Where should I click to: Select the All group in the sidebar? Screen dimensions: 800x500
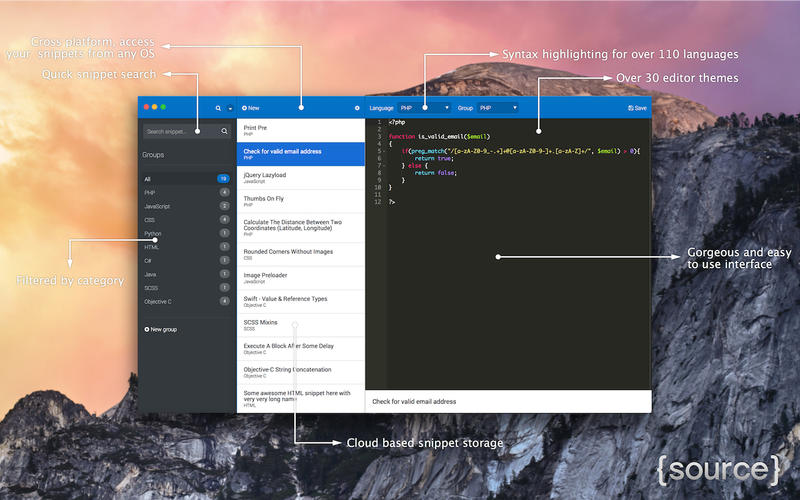(x=187, y=179)
